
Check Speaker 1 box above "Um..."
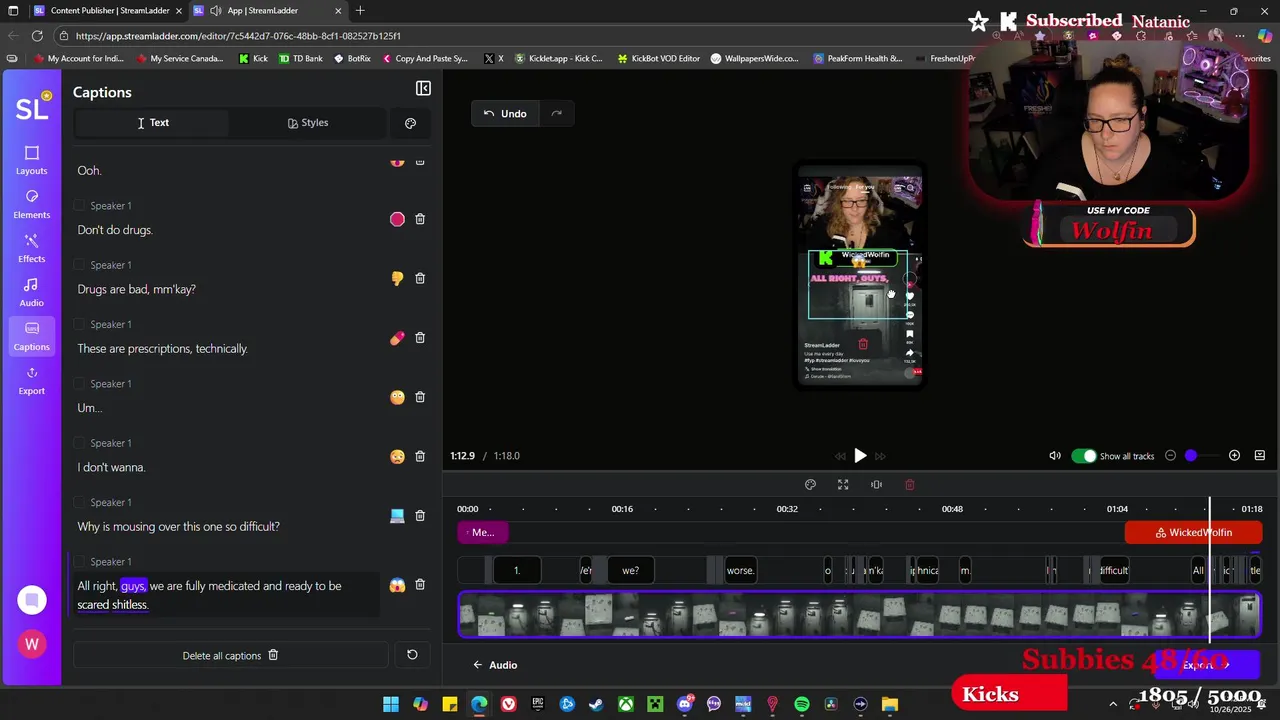79,384
